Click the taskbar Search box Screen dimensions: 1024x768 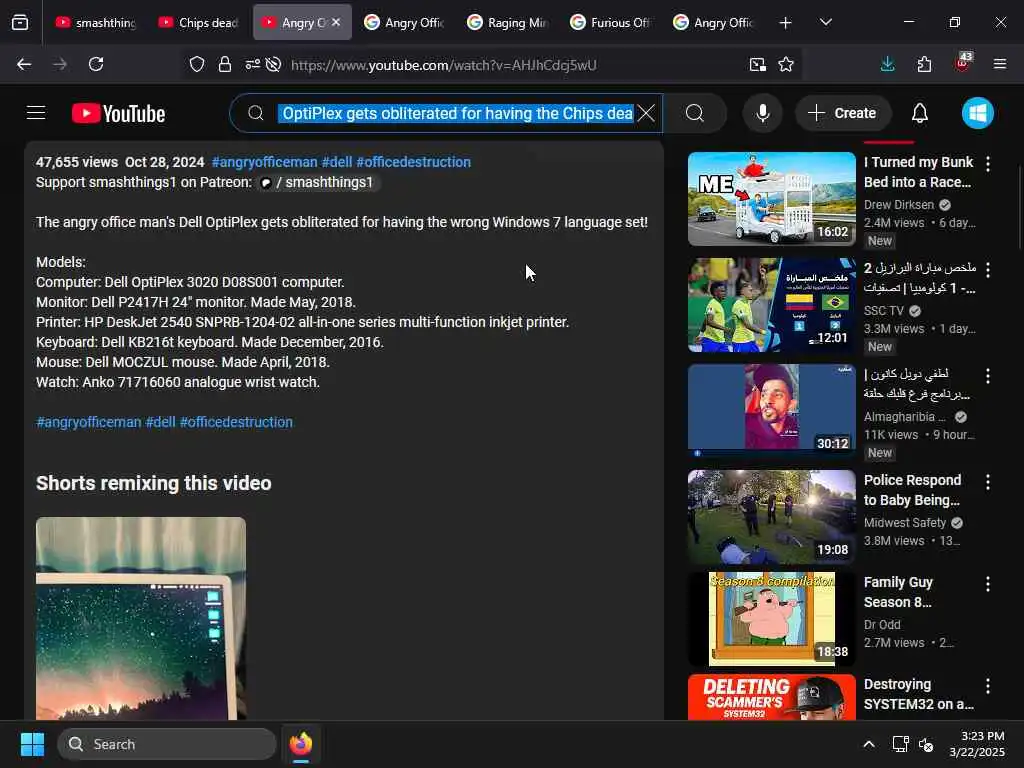[167, 744]
